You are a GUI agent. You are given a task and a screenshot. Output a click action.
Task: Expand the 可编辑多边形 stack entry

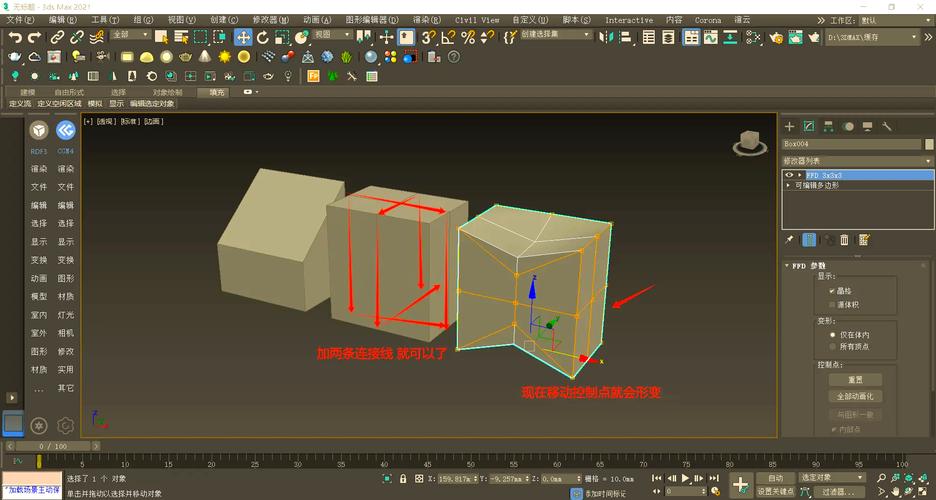789,185
